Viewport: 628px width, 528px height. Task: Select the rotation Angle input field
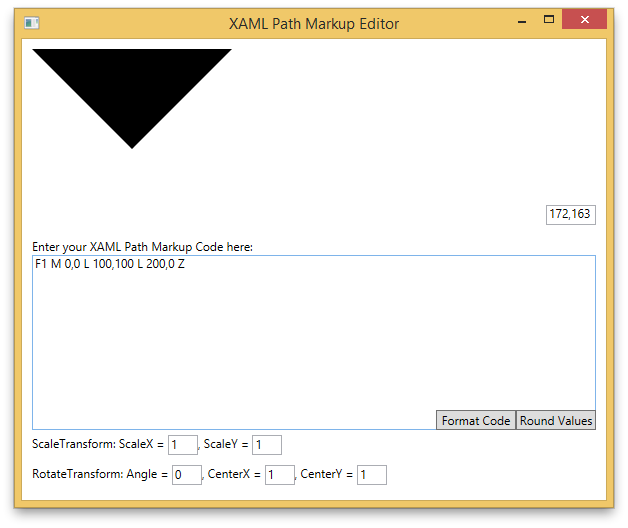pos(187,475)
